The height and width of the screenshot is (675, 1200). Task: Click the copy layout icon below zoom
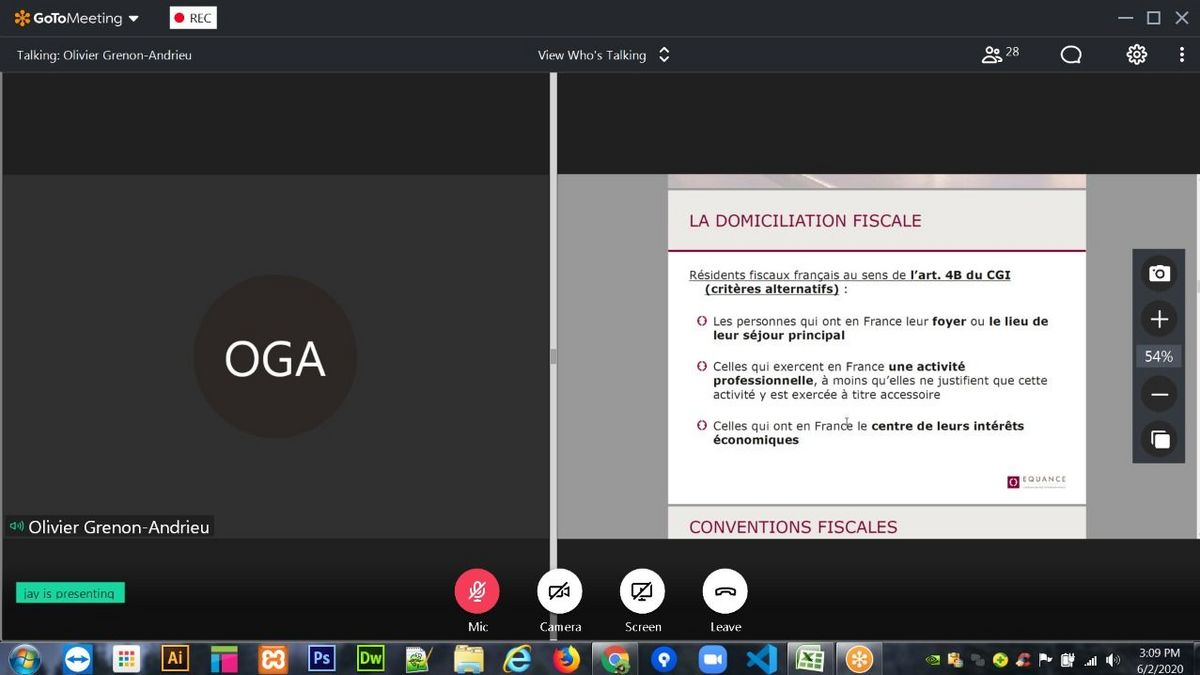[x=1159, y=439]
